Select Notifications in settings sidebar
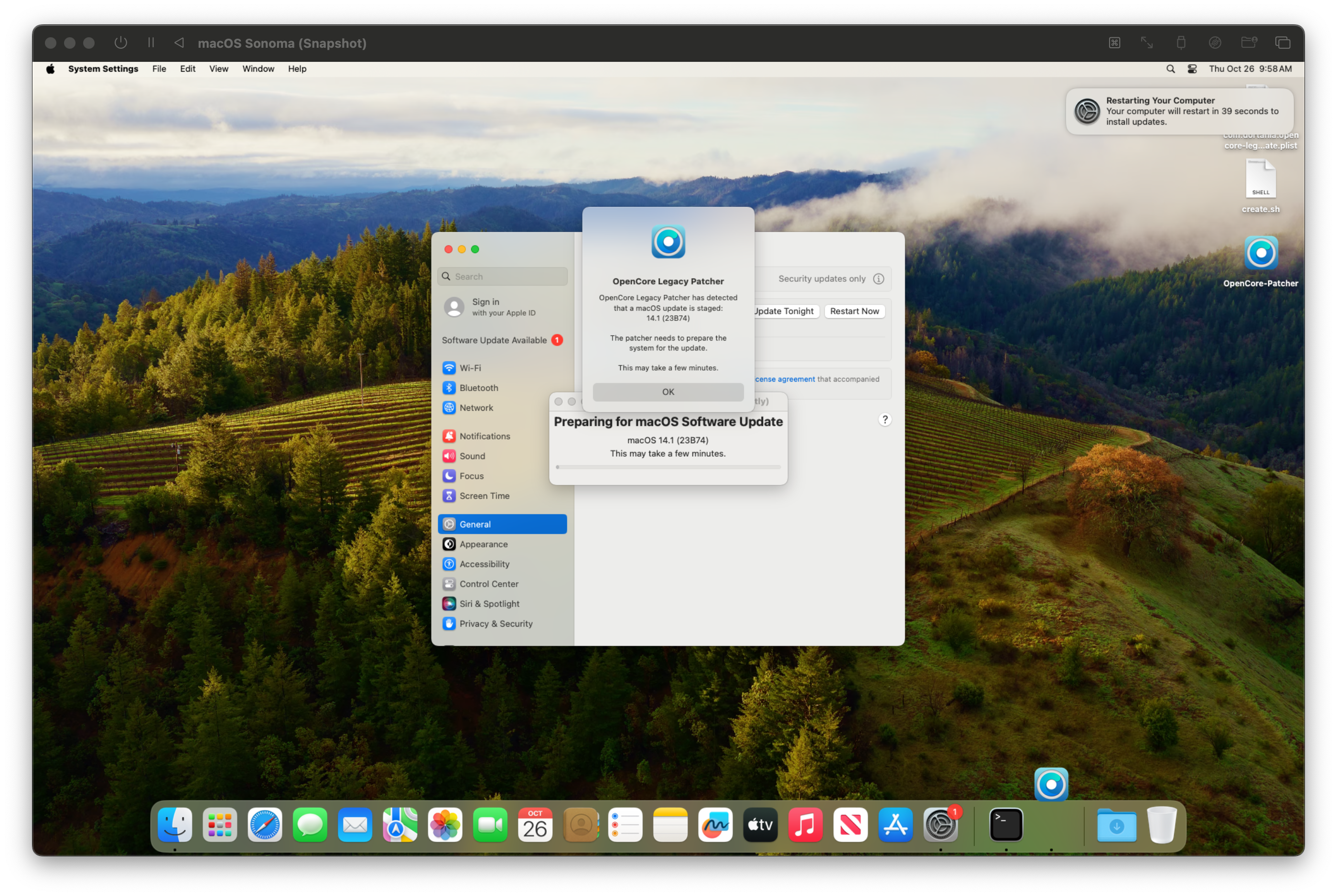Screen dimensions: 1337x896 pos(502,437)
